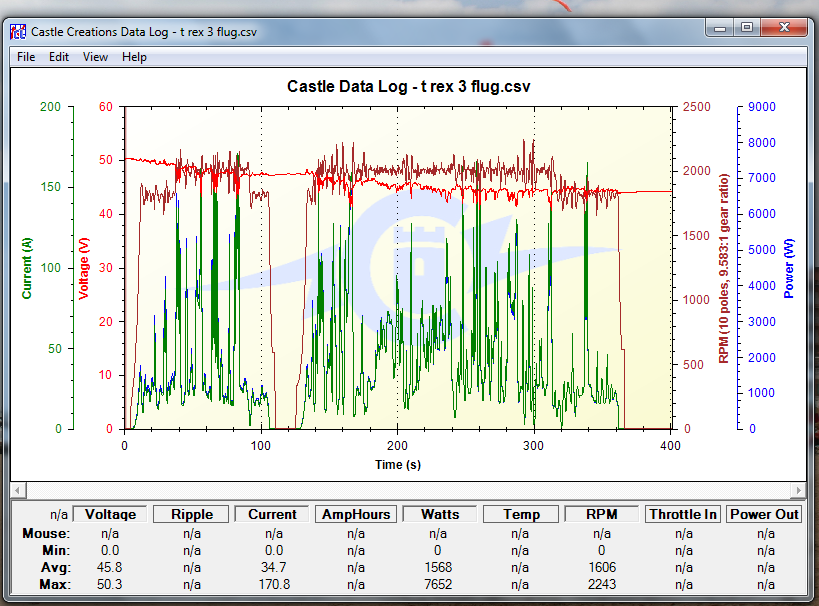The image size is (819, 606).
Task: Open the Help menu
Action: (134, 57)
